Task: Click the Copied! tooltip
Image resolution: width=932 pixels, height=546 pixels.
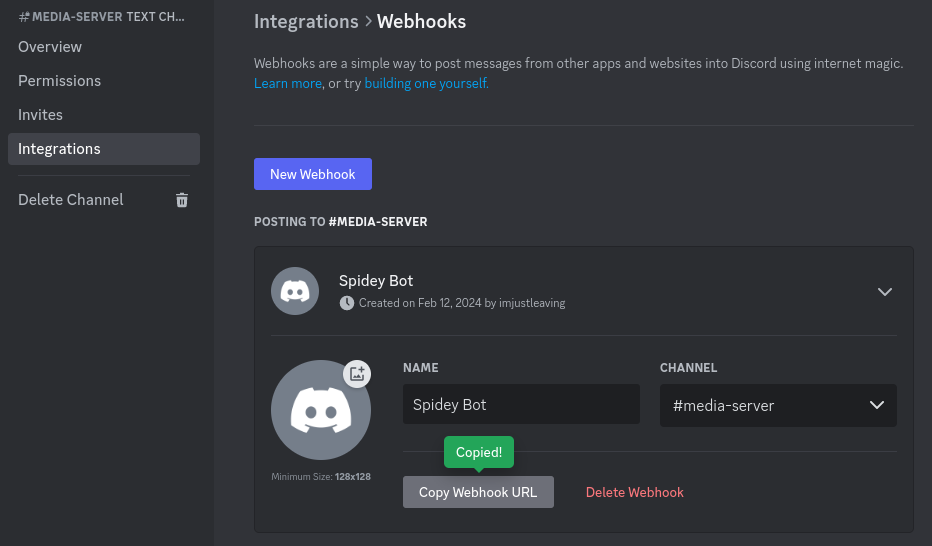Action: pyautogui.click(x=479, y=452)
